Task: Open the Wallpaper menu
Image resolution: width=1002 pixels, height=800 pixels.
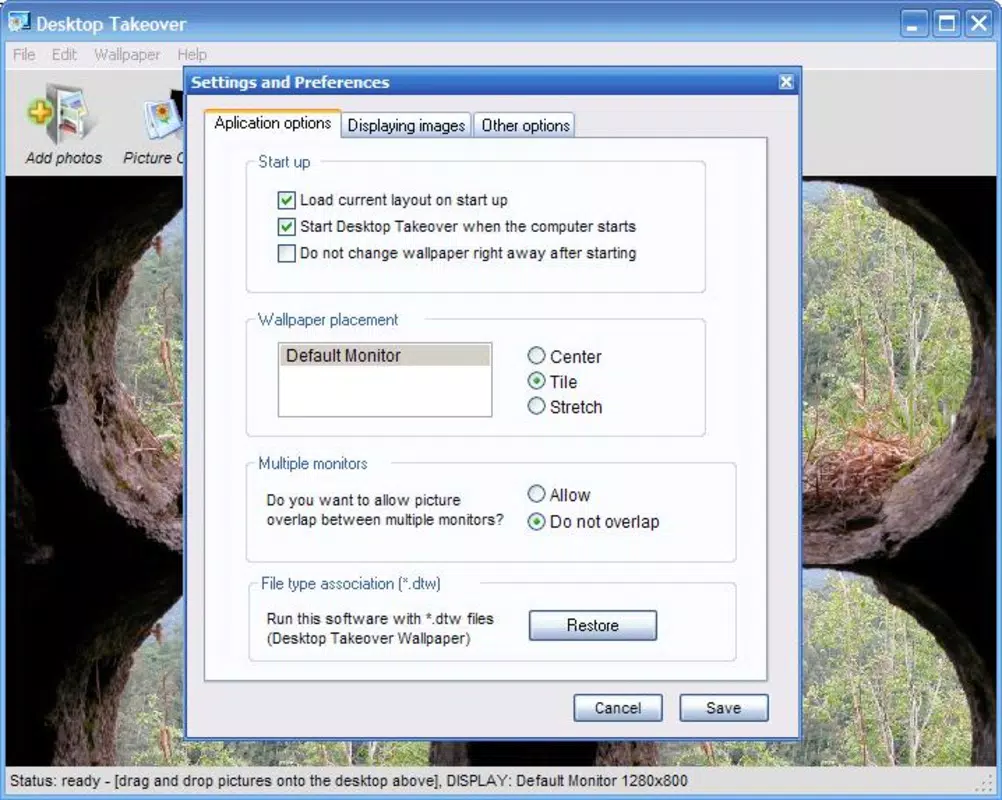Action: click(127, 54)
